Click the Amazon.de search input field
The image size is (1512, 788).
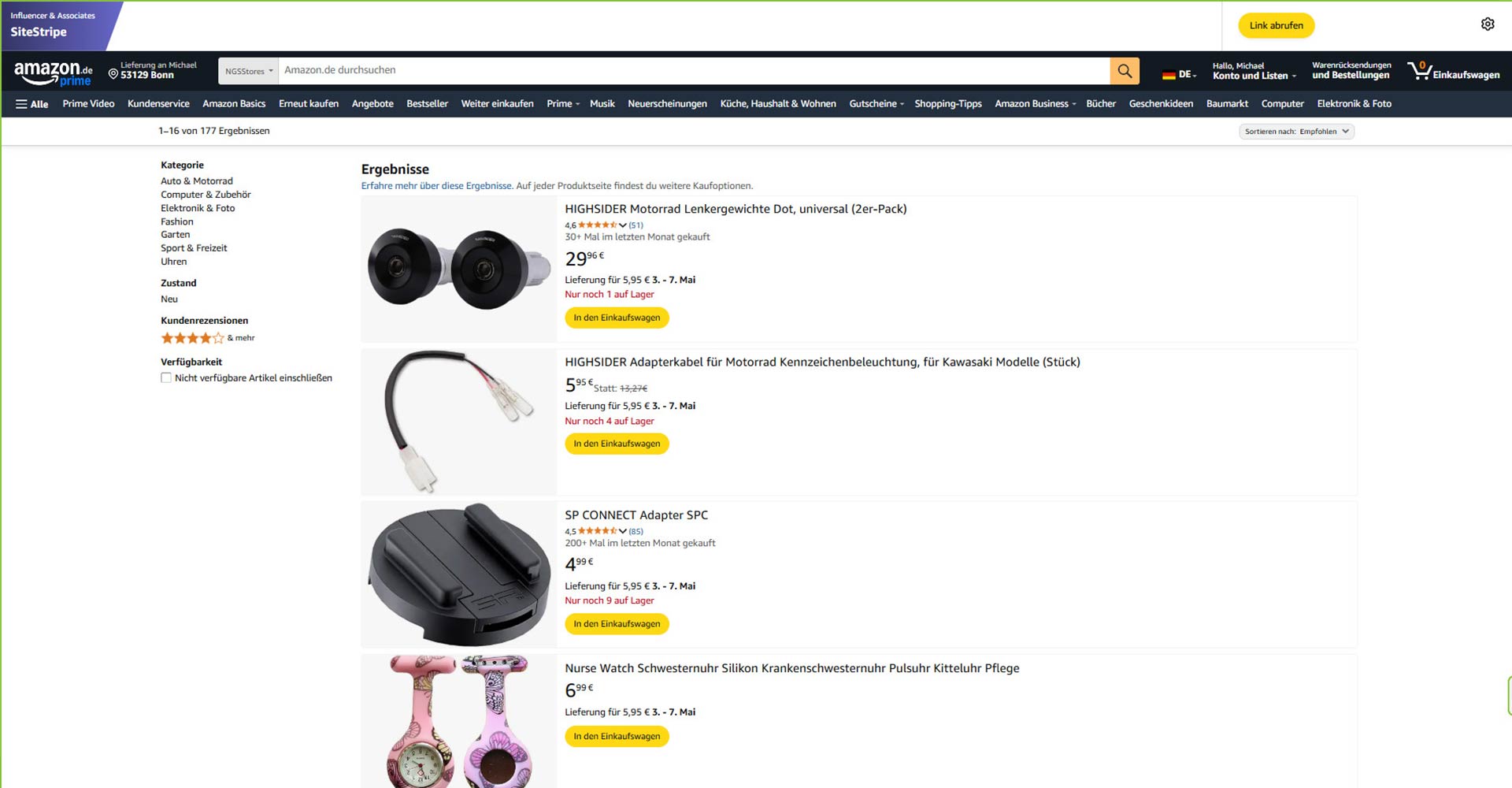[693, 70]
